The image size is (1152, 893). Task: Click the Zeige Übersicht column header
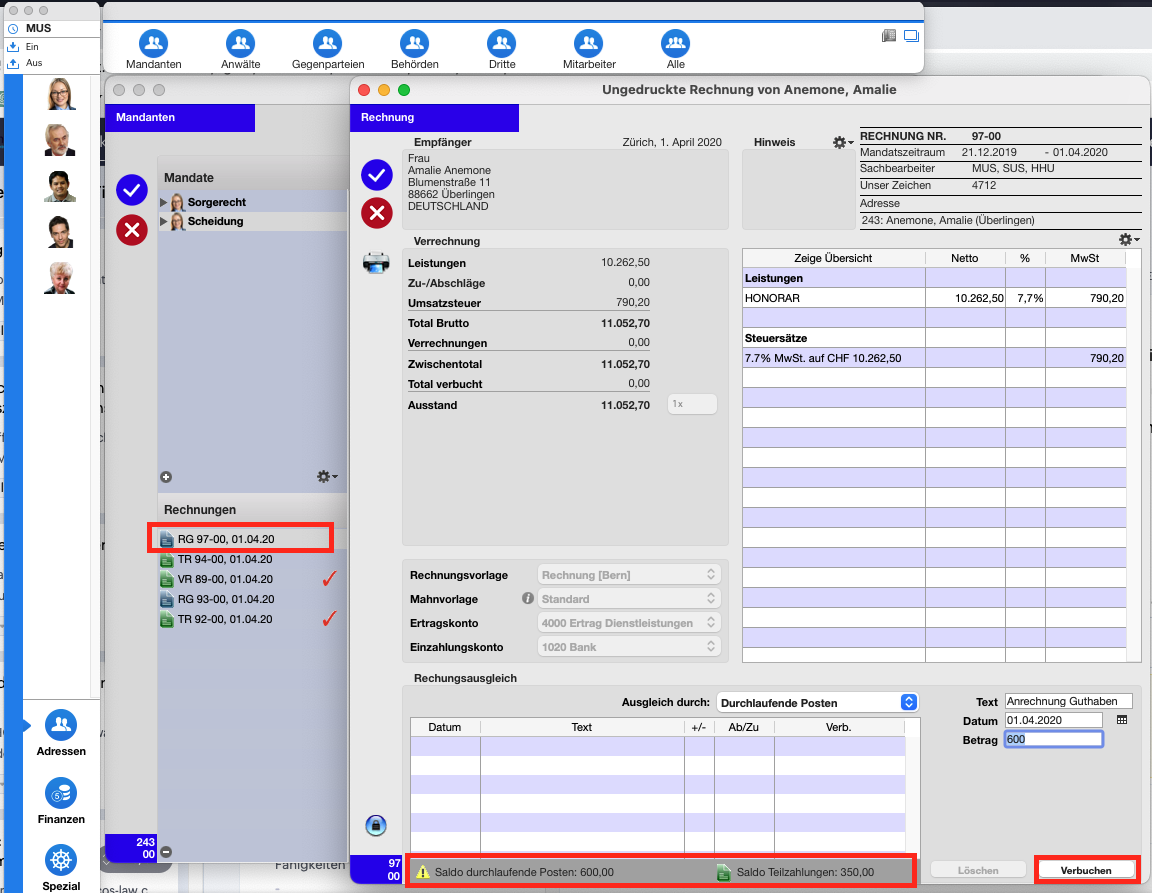(833, 258)
